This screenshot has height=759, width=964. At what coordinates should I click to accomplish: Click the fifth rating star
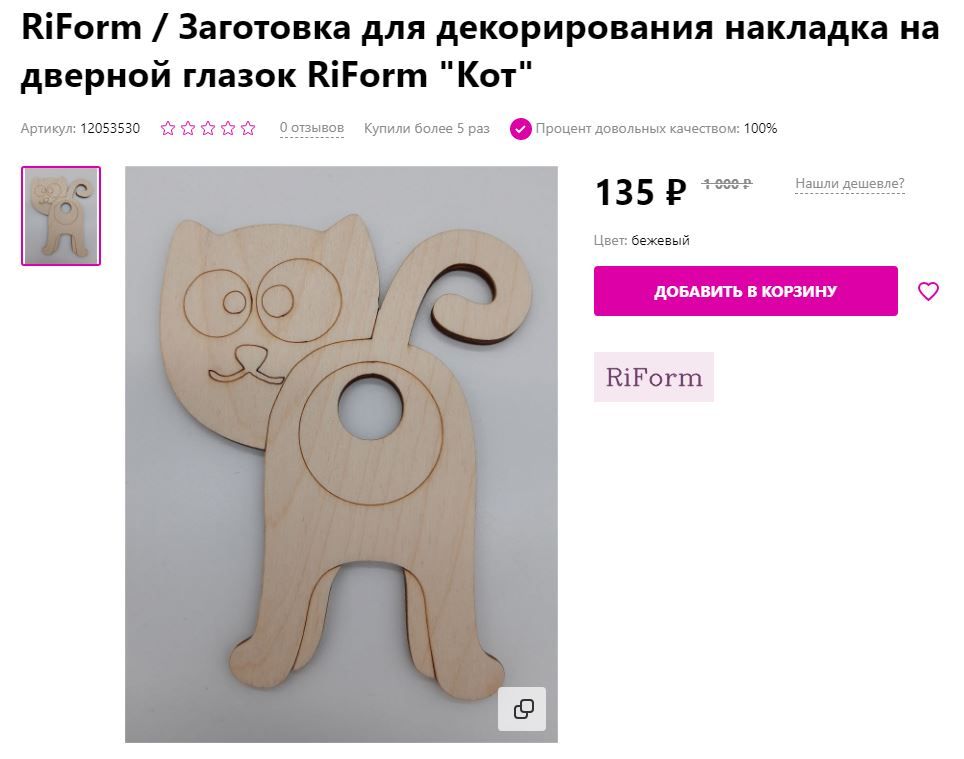[x=248, y=128]
